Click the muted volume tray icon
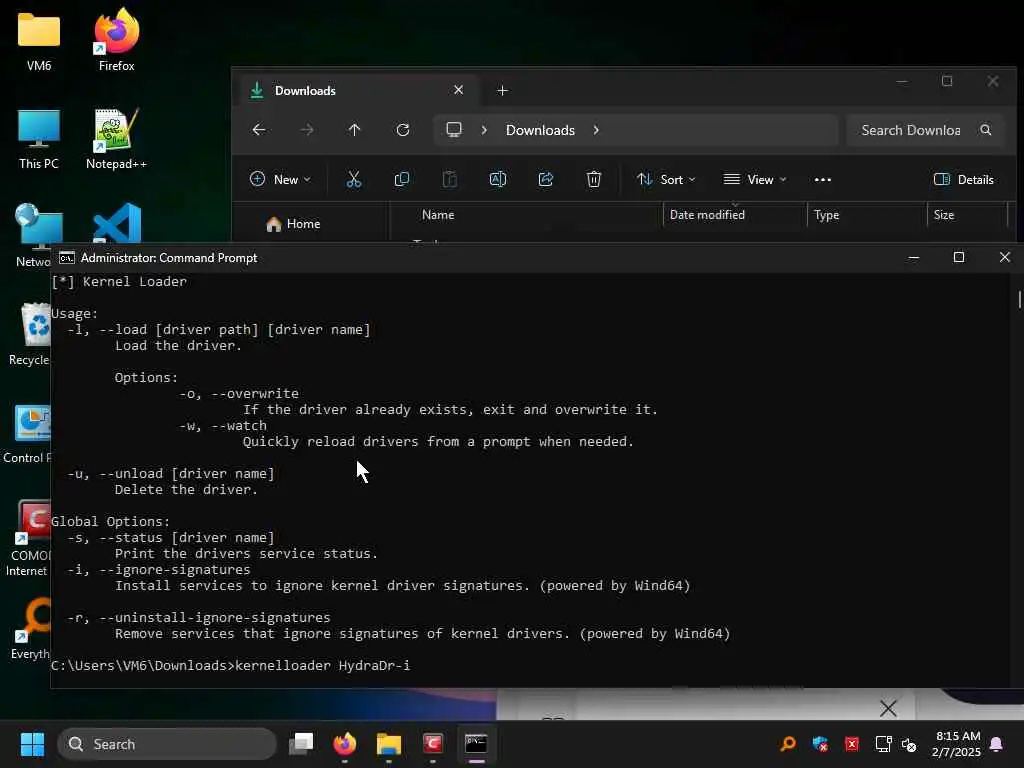The width and height of the screenshot is (1024, 768). click(909, 744)
